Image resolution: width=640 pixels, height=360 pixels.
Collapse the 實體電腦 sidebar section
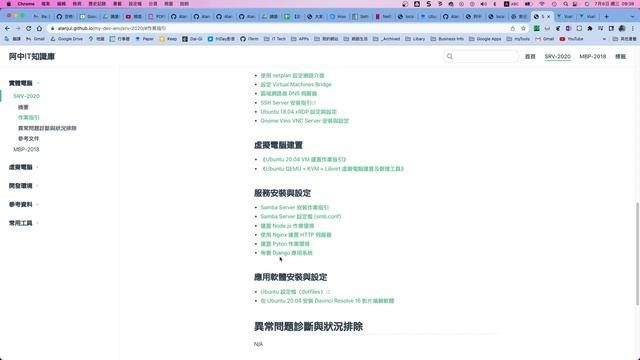click(24, 83)
